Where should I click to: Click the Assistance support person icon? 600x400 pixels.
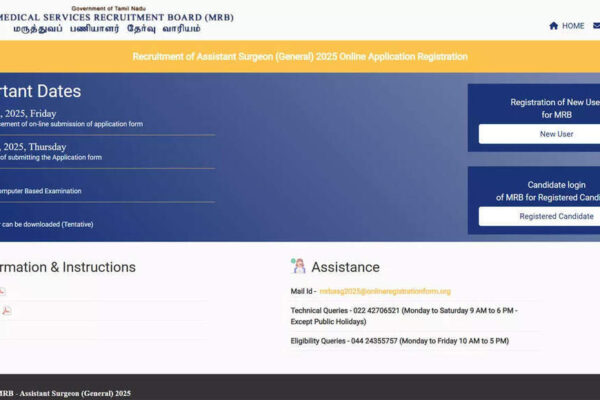298,266
